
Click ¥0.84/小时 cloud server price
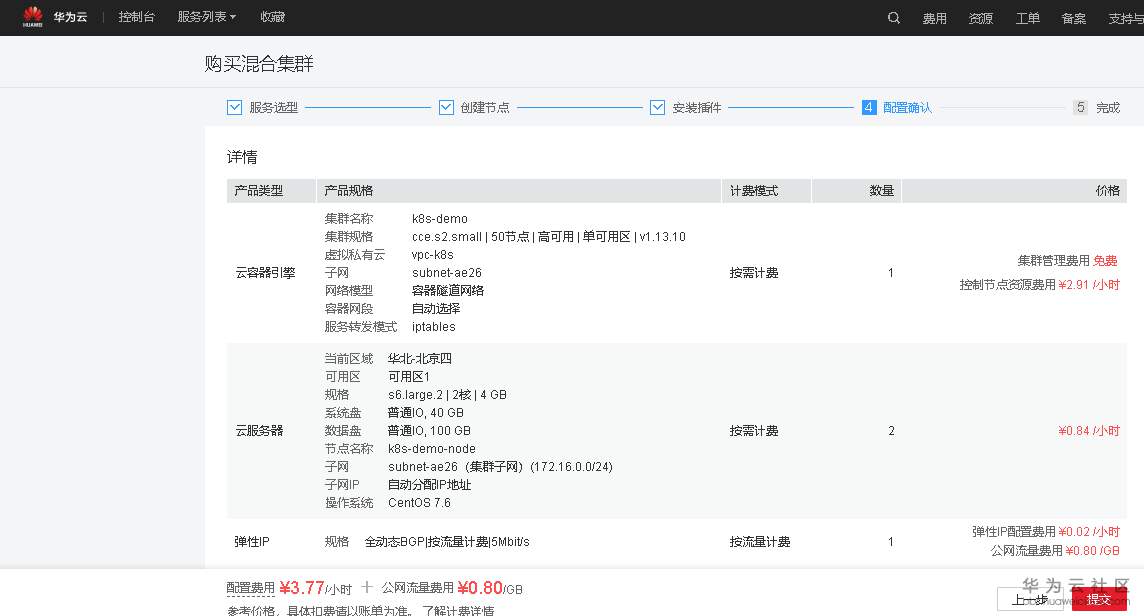click(x=1089, y=431)
